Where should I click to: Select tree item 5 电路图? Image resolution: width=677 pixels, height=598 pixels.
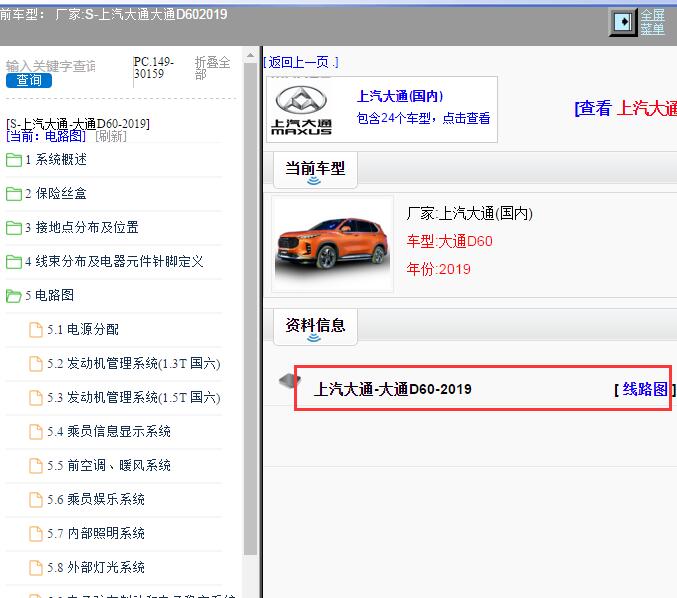[x=50, y=295]
